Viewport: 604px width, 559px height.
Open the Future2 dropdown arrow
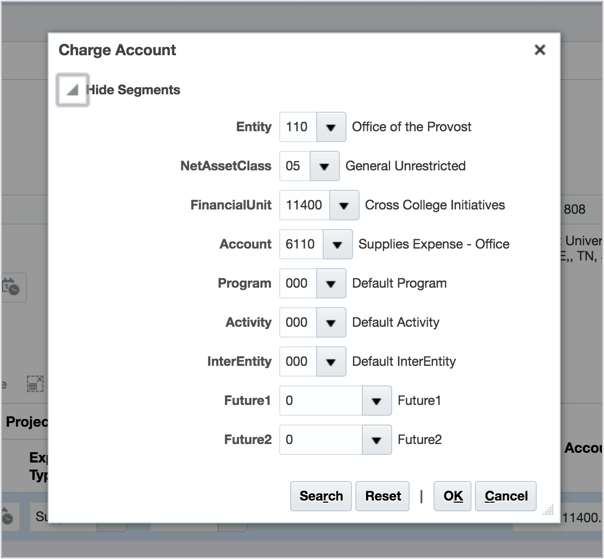376,440
